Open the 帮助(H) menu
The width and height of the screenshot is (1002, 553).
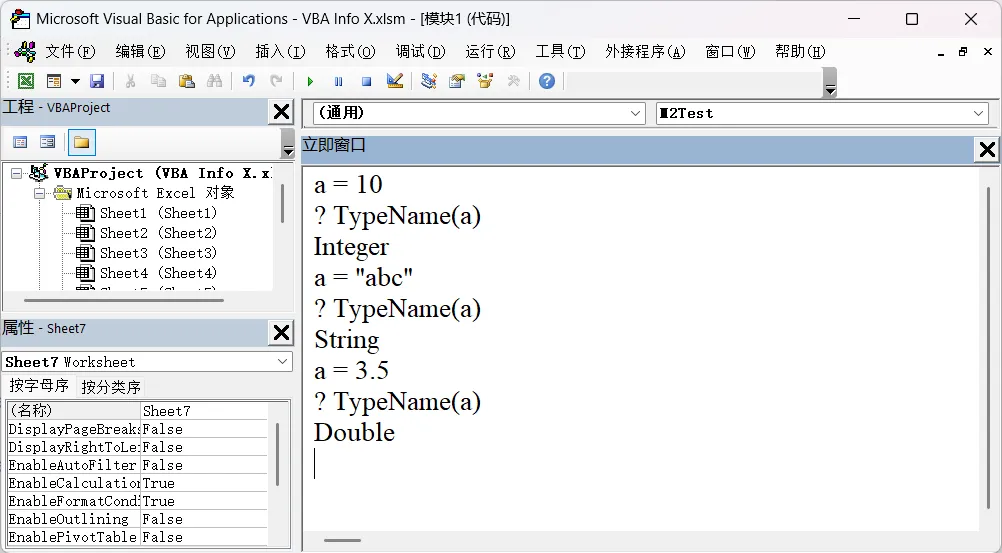point(800,52)
